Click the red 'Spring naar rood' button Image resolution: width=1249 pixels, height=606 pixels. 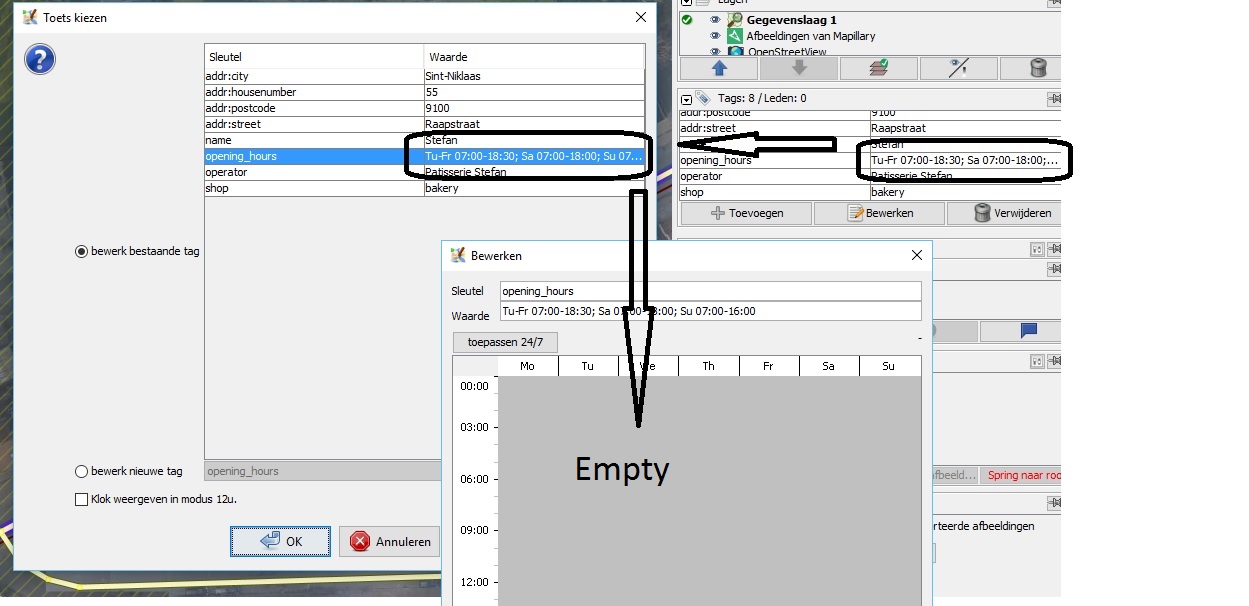click(x=1020, y=475)
